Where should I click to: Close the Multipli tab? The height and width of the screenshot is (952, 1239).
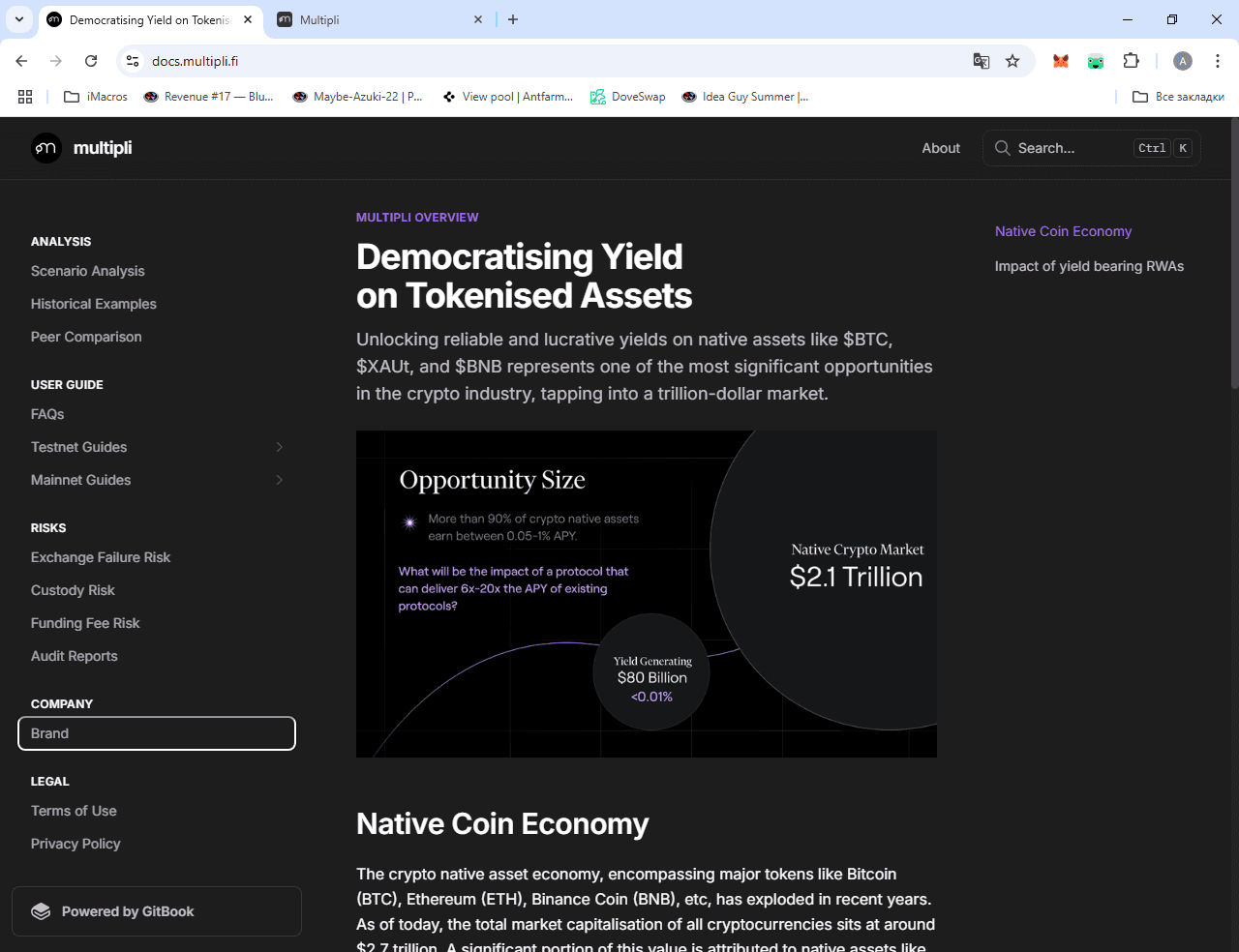478,19
